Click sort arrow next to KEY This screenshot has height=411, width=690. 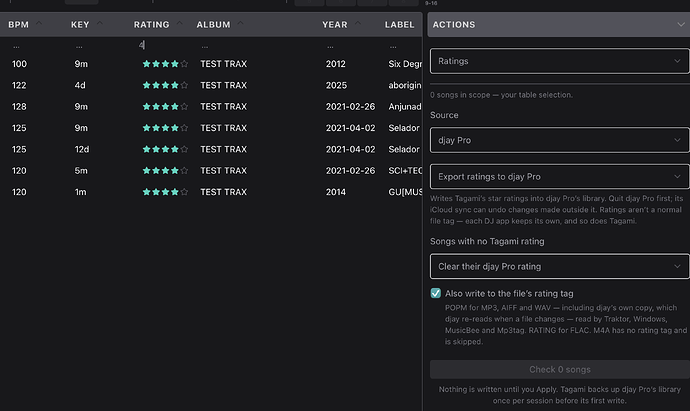click(x=99, y=23)
